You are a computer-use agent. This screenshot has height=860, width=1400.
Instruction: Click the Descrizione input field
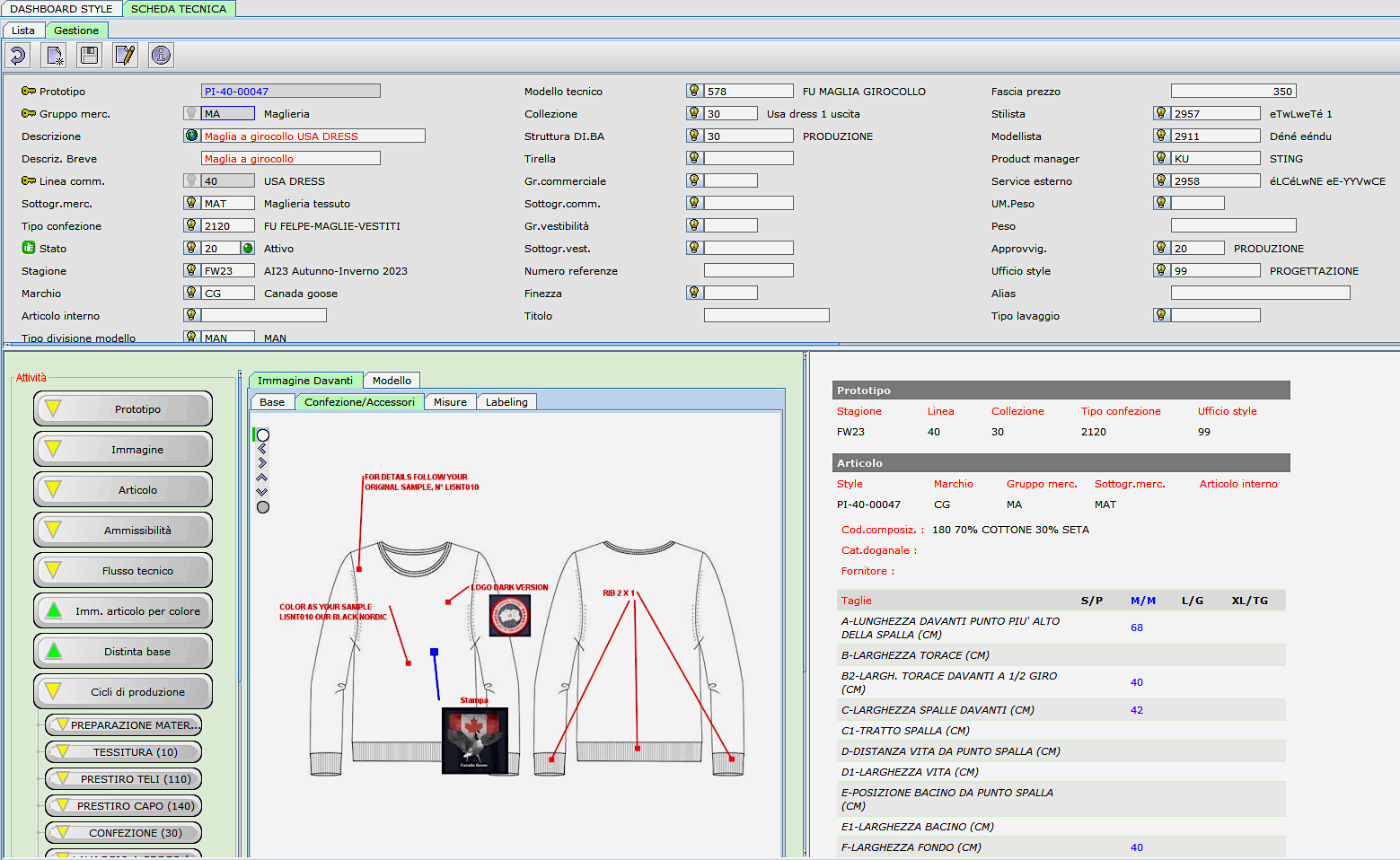coord(313,136)
